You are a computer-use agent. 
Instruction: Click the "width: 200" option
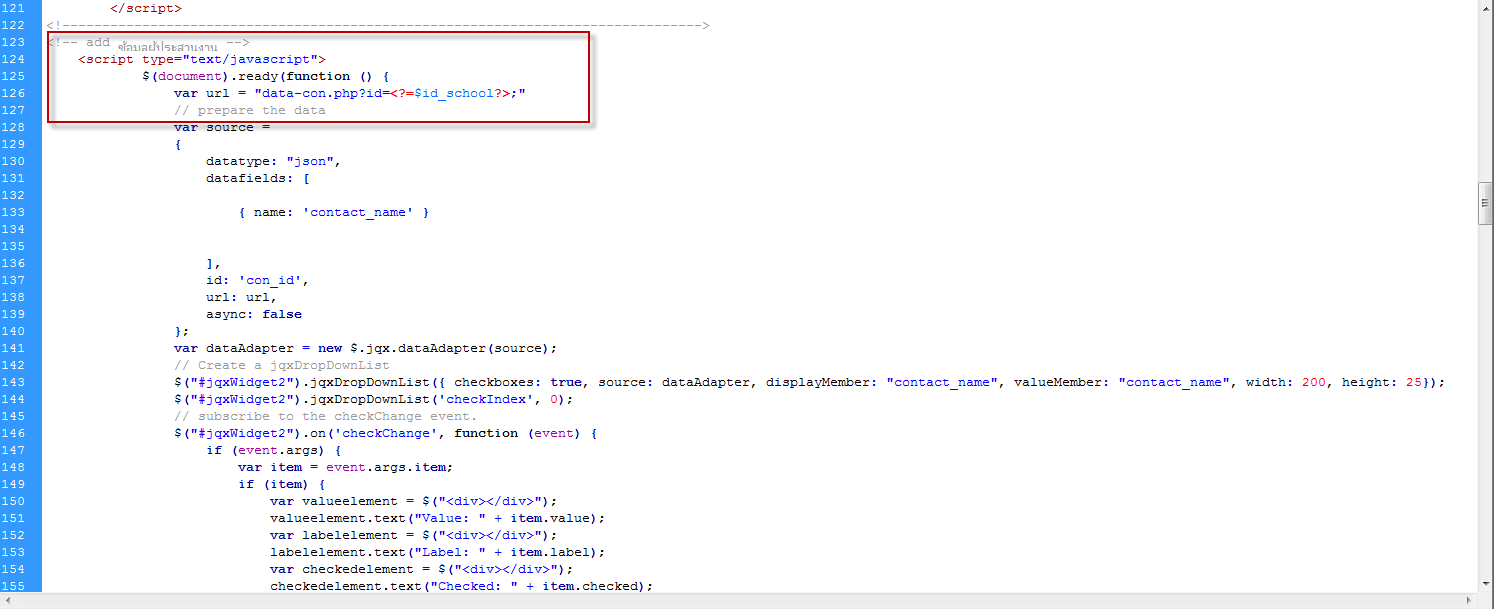1285,382
